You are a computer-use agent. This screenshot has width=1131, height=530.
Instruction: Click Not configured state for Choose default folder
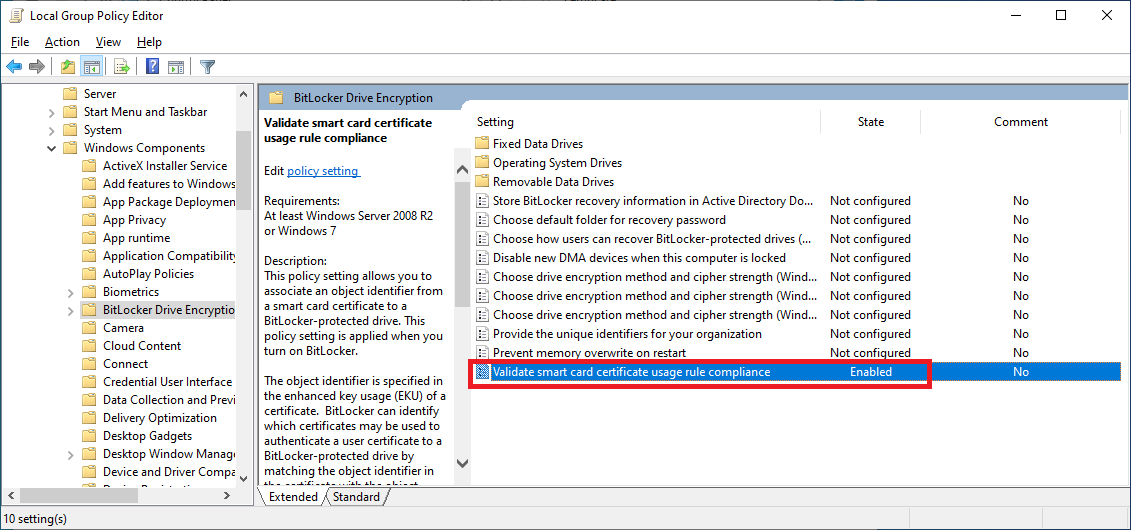coord(870,220)
